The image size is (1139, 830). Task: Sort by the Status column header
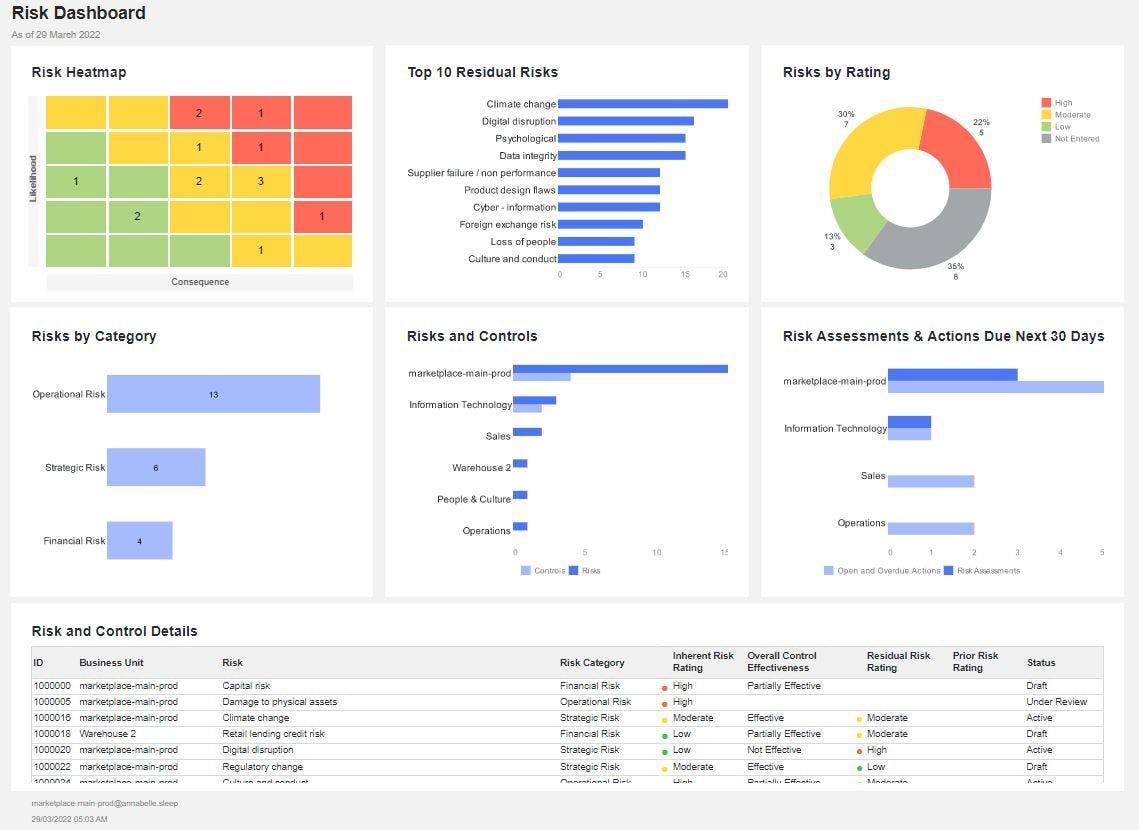(x=1041, y=662)
